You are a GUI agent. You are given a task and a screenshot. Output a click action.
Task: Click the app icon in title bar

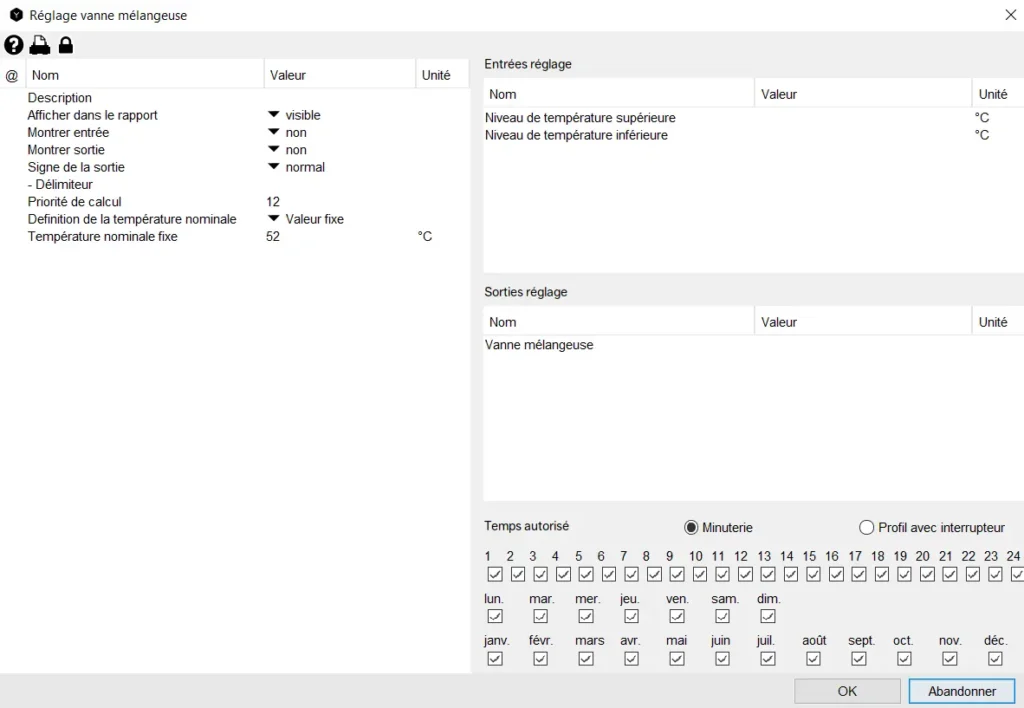point(16,15)
